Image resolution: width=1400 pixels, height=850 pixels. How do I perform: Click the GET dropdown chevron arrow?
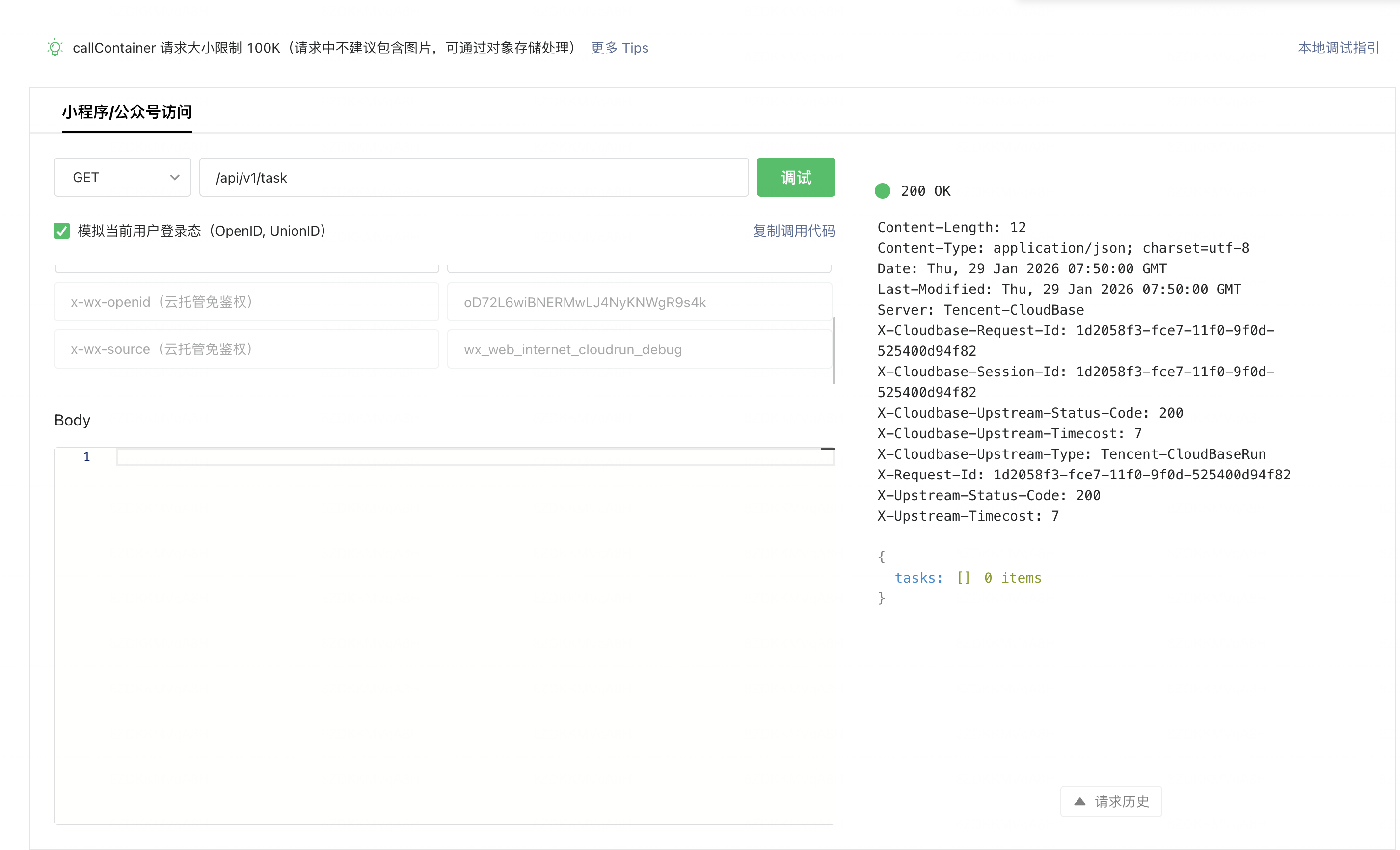174,177
